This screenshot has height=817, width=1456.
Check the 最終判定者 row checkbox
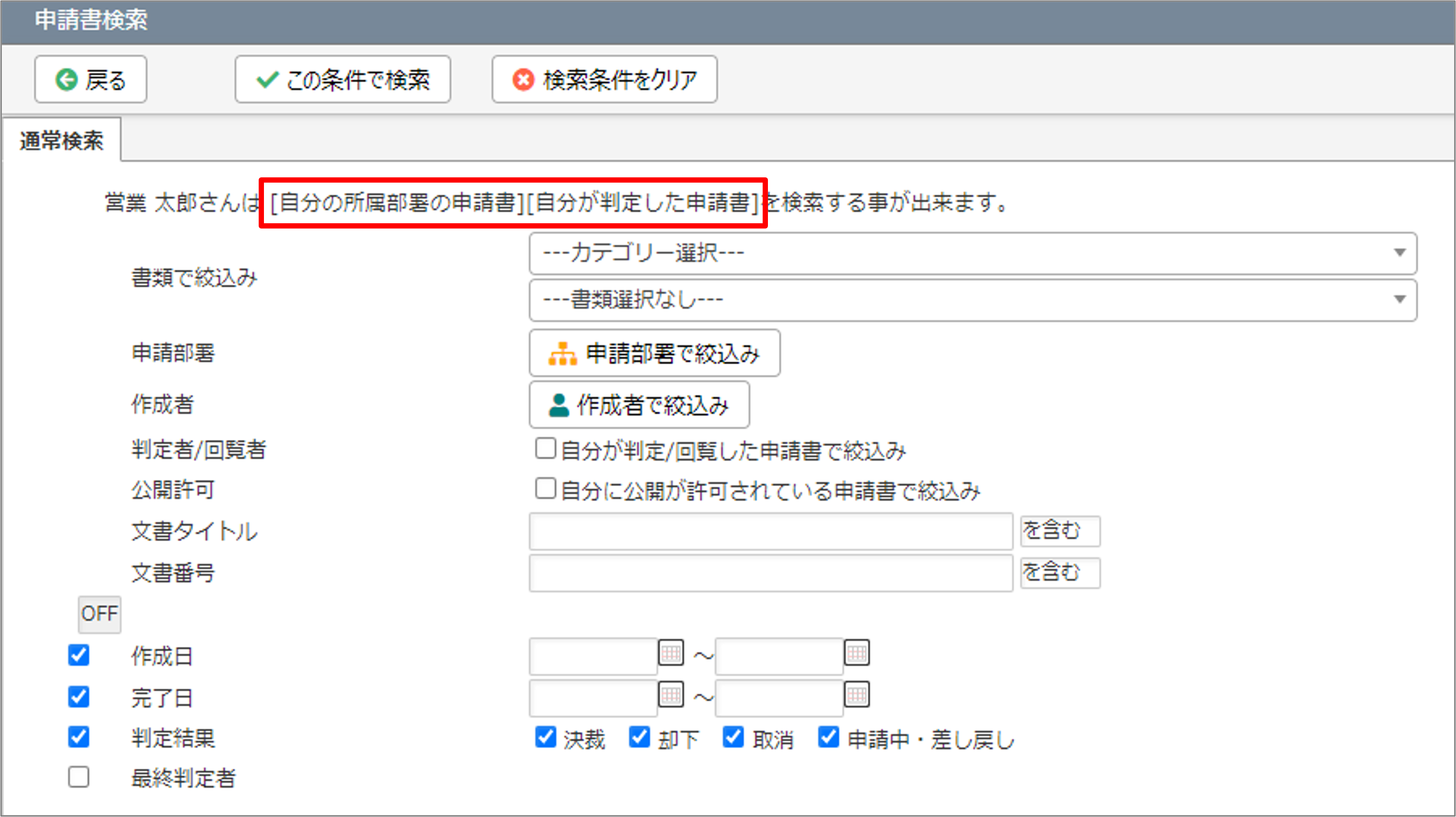click(x=78, y=777)
